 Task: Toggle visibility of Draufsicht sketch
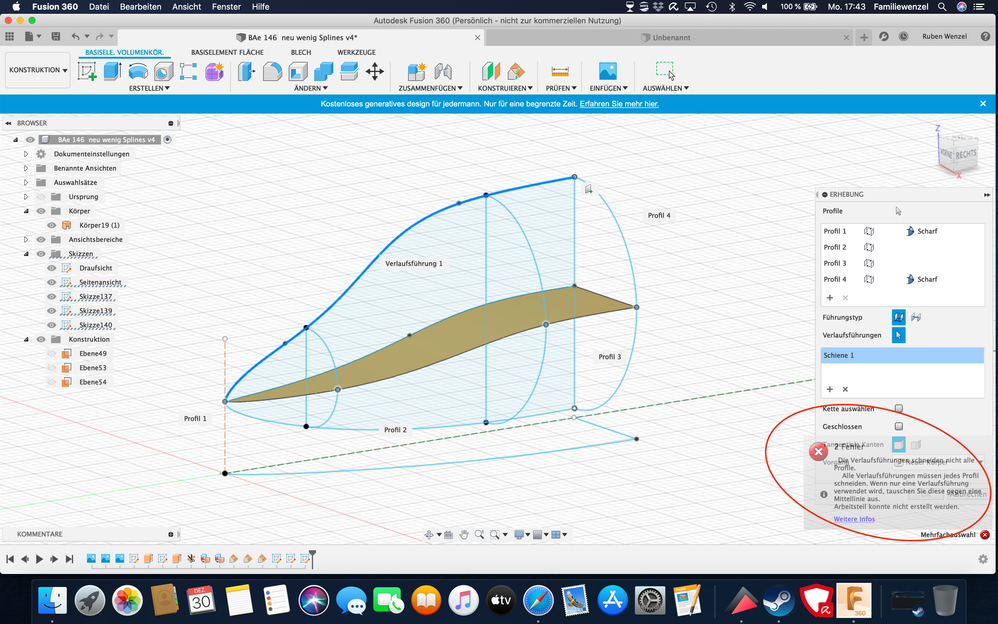(x=52, y=268)
